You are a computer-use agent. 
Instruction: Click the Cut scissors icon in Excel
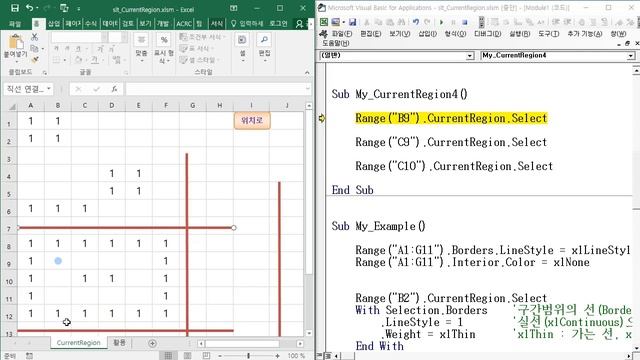tap(35, 38)
